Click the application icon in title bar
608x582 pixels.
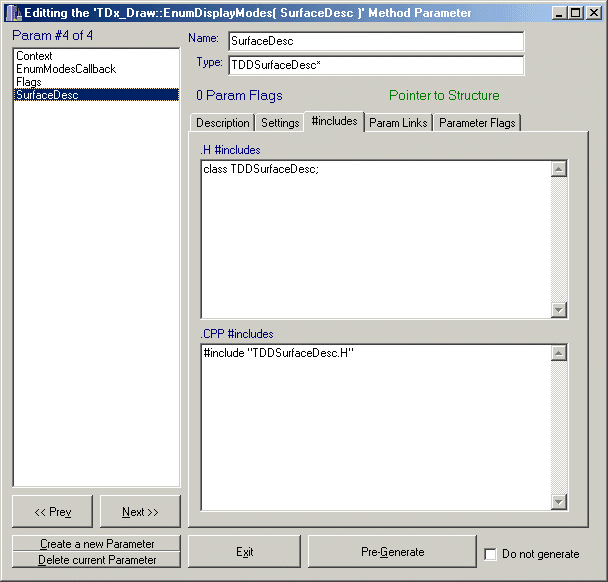click(13, 12)
